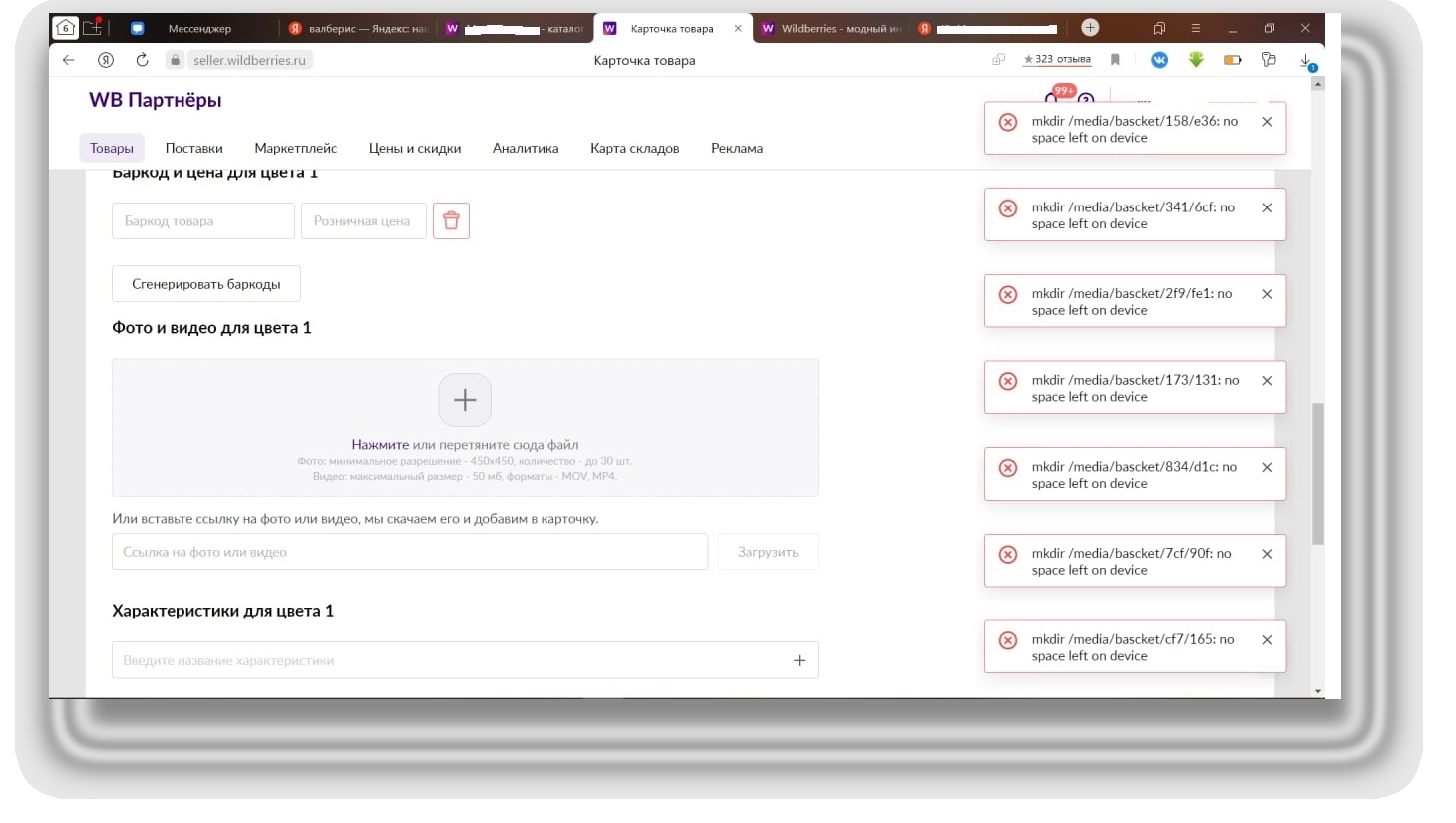The image size is (1456, 823).
Task: Dismiss the 7cf/90f error notification
Action: pos(1267,554)
